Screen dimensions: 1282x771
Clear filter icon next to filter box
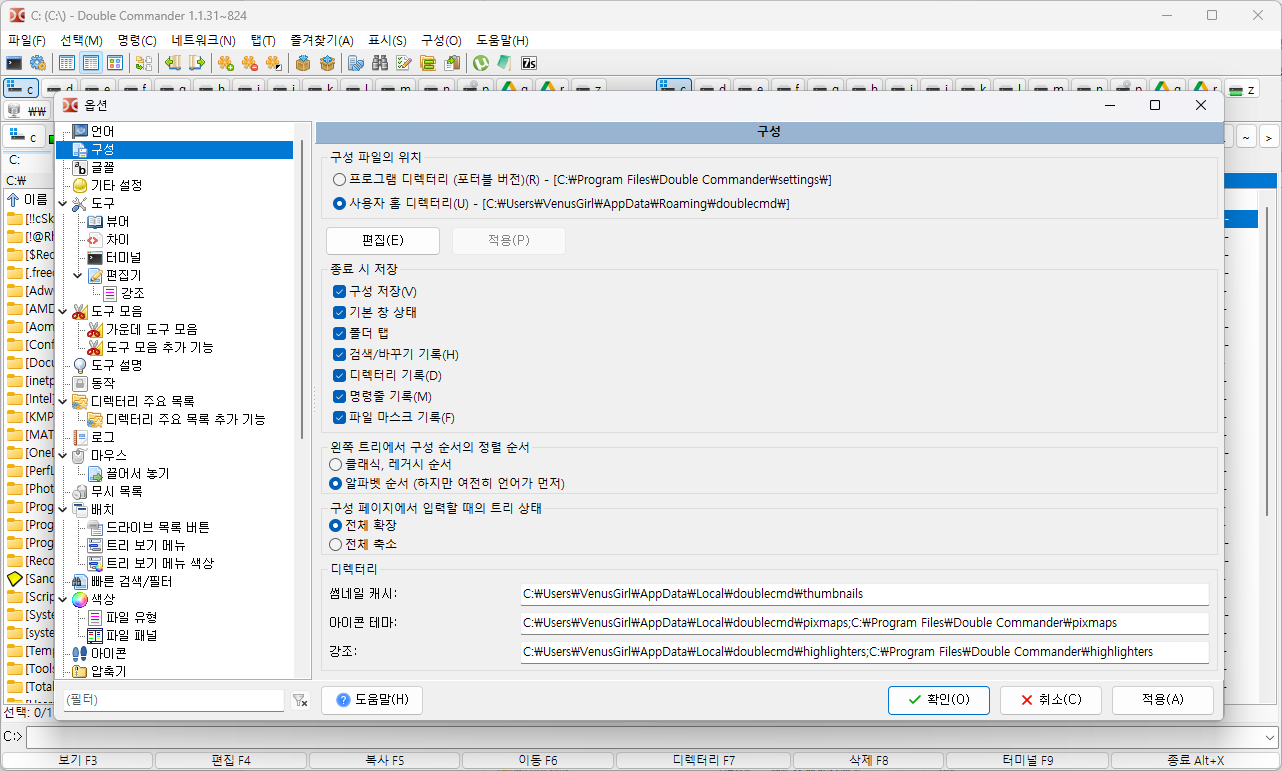300,701
